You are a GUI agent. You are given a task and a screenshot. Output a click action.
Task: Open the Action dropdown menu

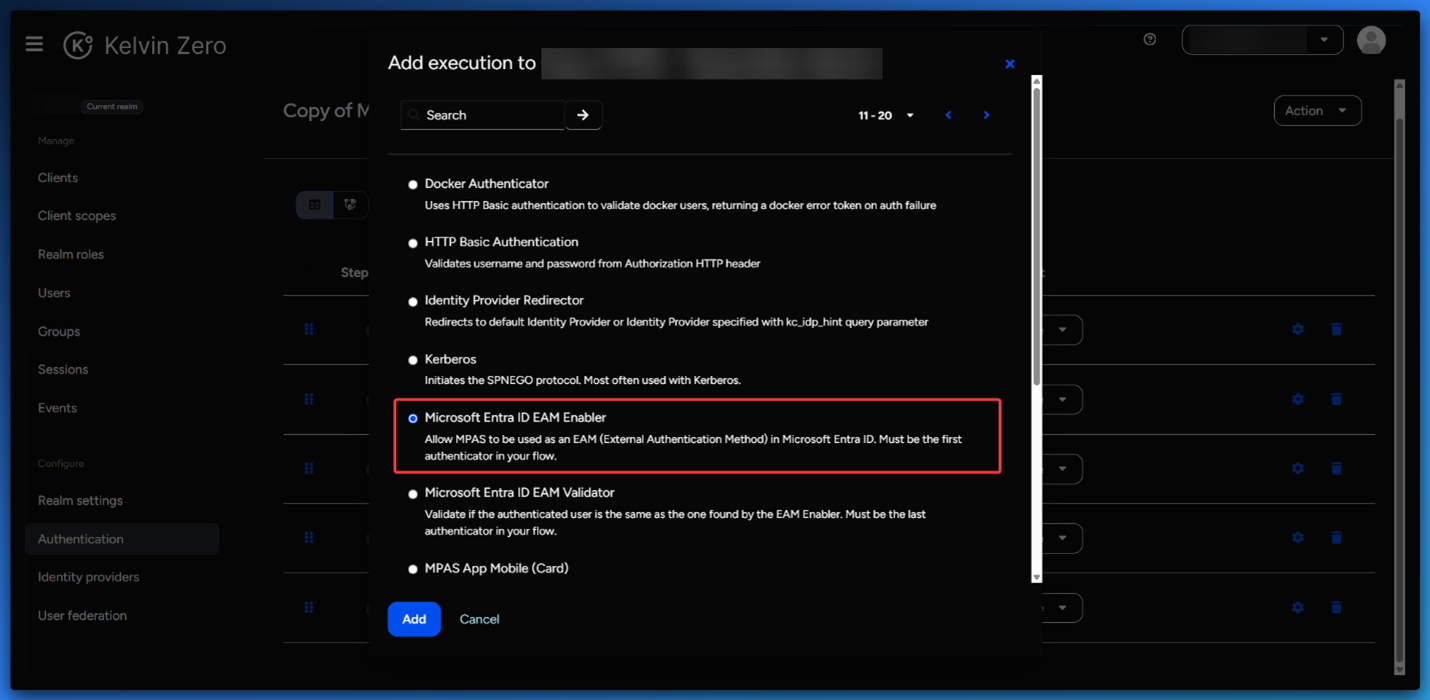point(1317,111)
